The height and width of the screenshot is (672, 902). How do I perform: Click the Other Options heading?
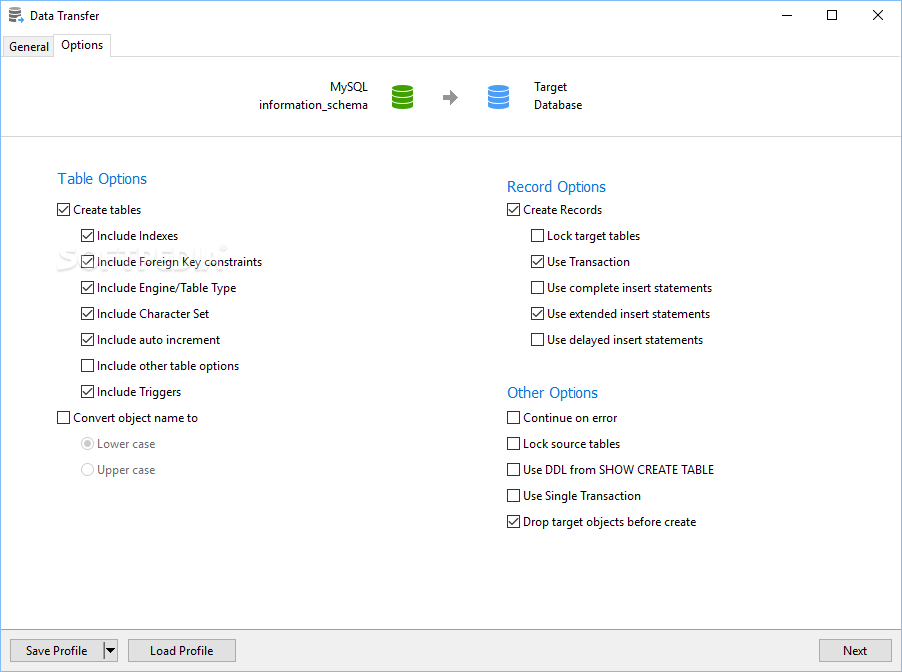[x=552, y=393]
